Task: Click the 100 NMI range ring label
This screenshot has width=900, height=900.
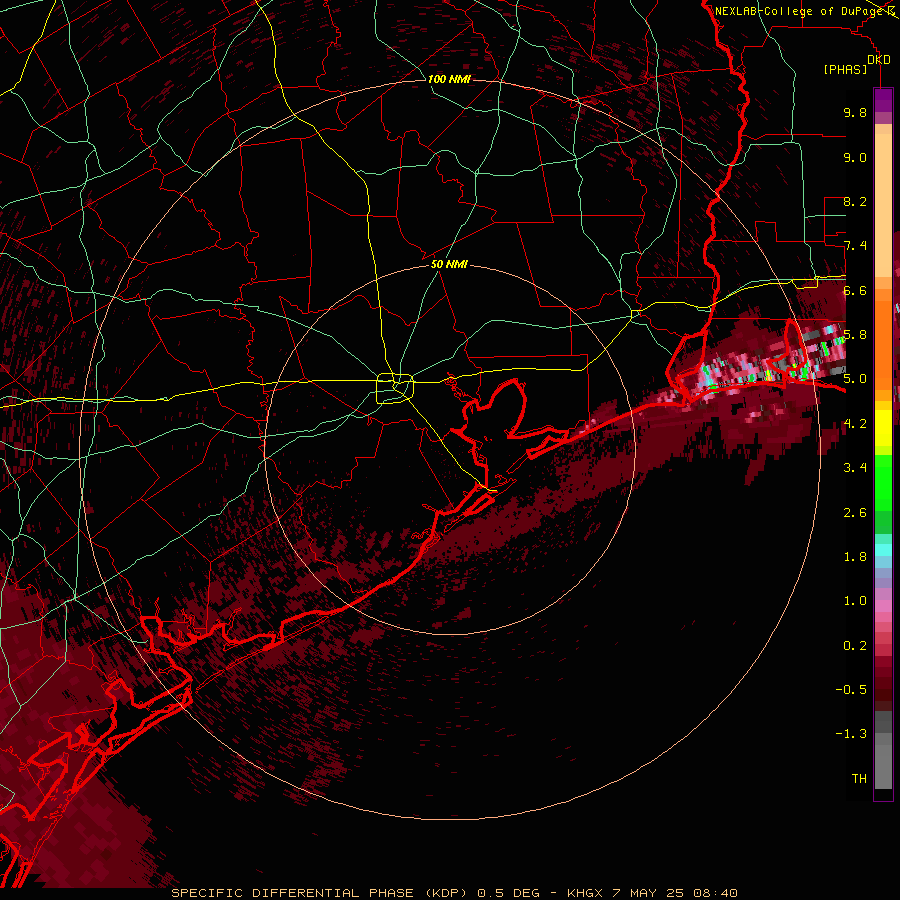Action: pos(449,79)
